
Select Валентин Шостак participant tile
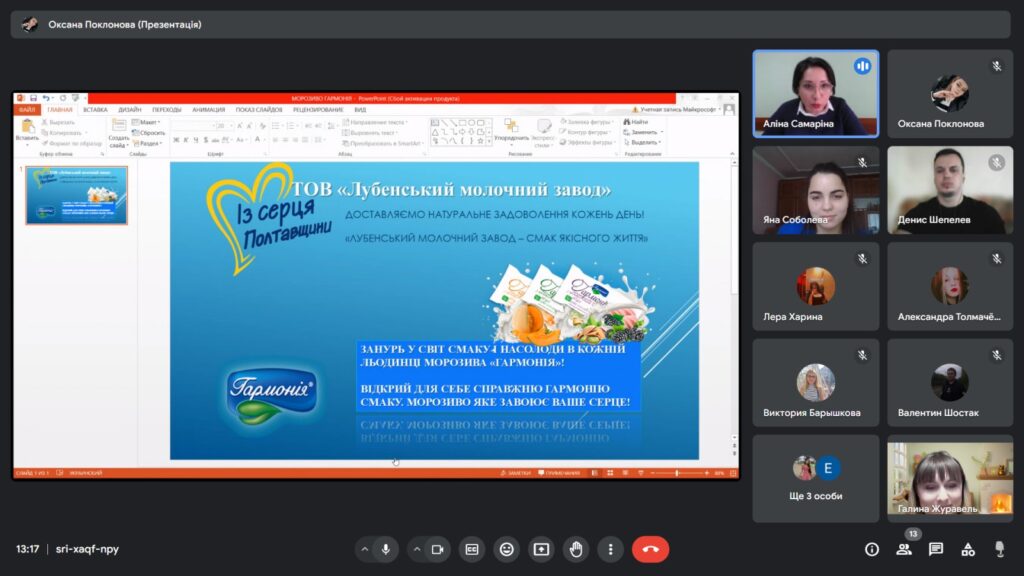950,383
